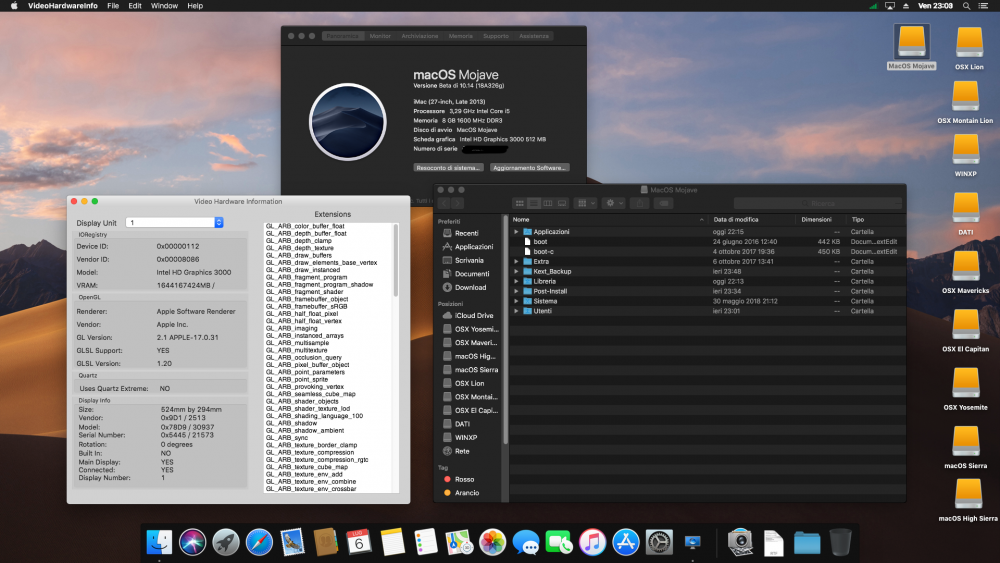Switch to the Archiviazione tab
Screen dimensions: 1000x563
pyautogui.click(x=420, y=36)
